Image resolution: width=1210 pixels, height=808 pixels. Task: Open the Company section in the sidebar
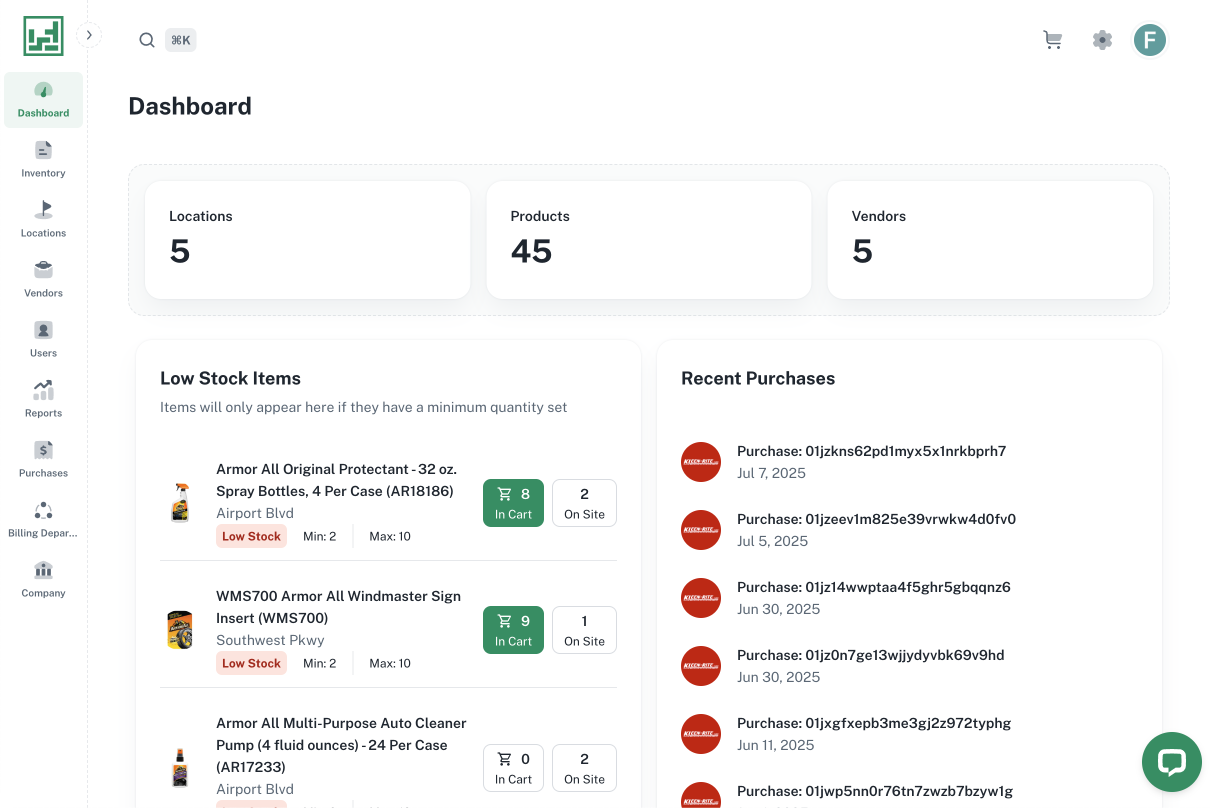coord(43,580)
